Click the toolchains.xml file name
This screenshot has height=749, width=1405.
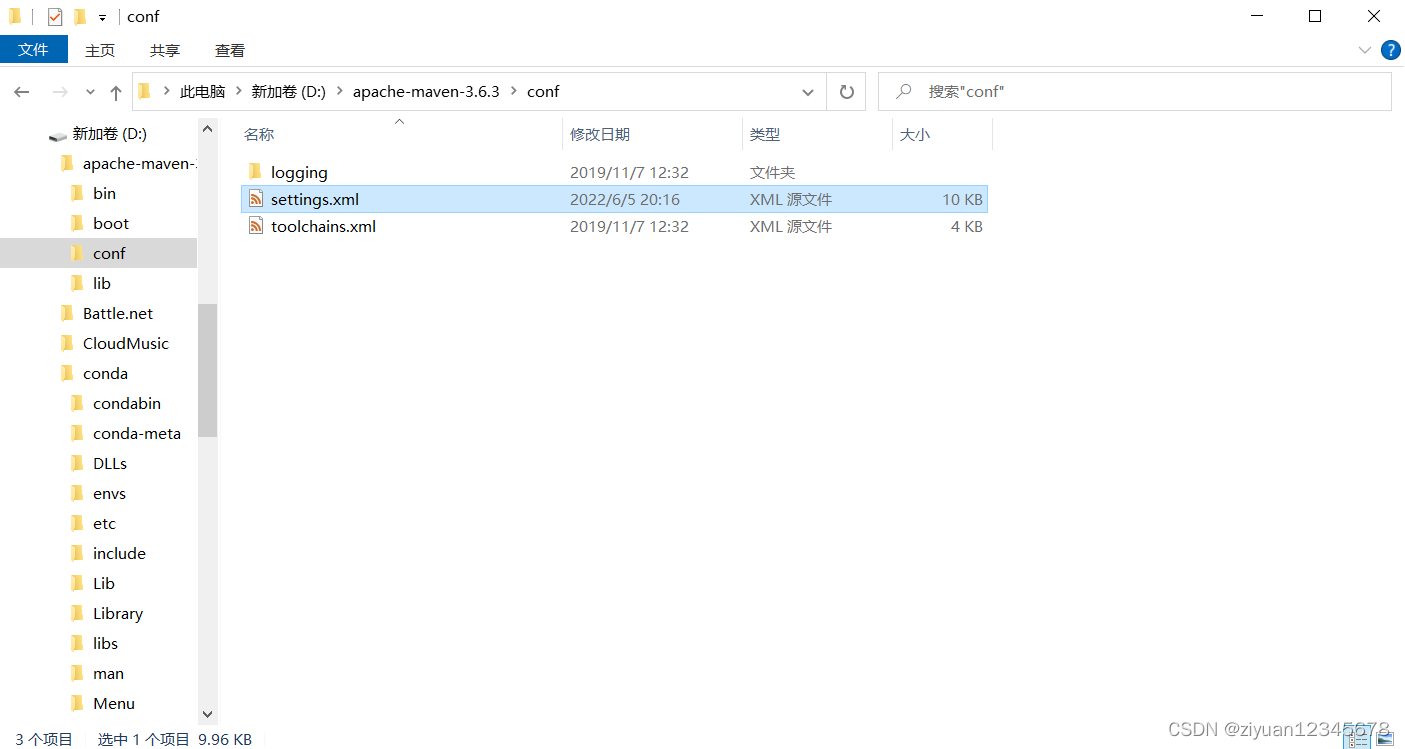tap(323, 226)
